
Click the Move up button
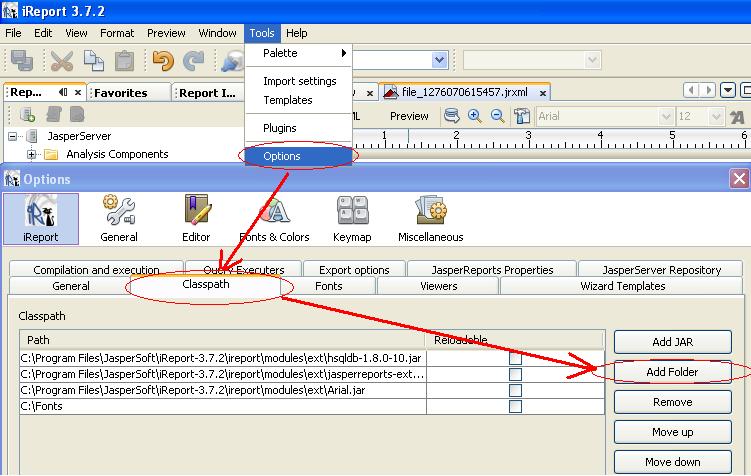(x=672, y=432)
